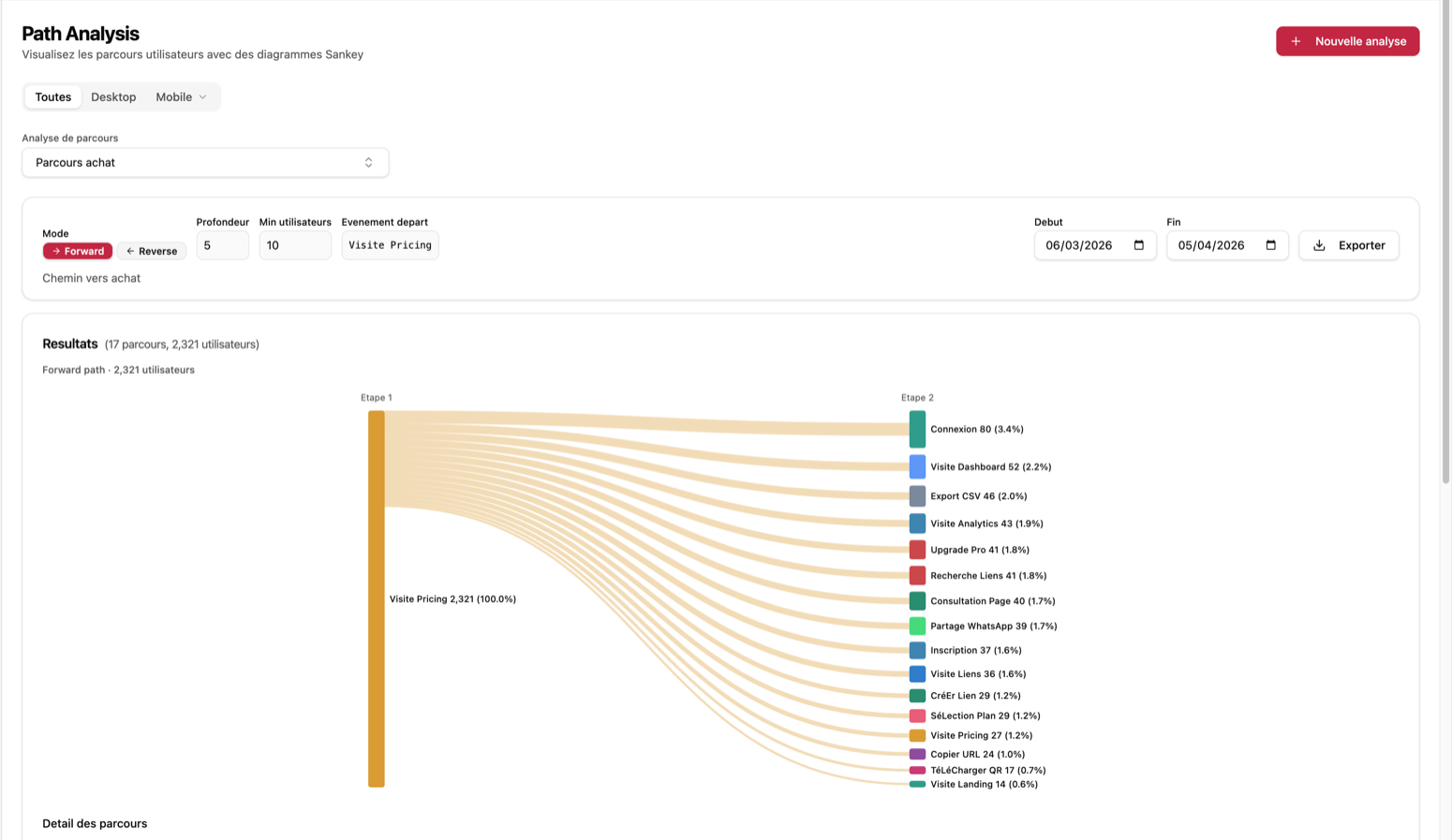Click the up-down chevron icon in Parcours achat
Image resolution: width=1452 pixels, height=840 pixels.
pyautogui.click(x=369, y=163)
